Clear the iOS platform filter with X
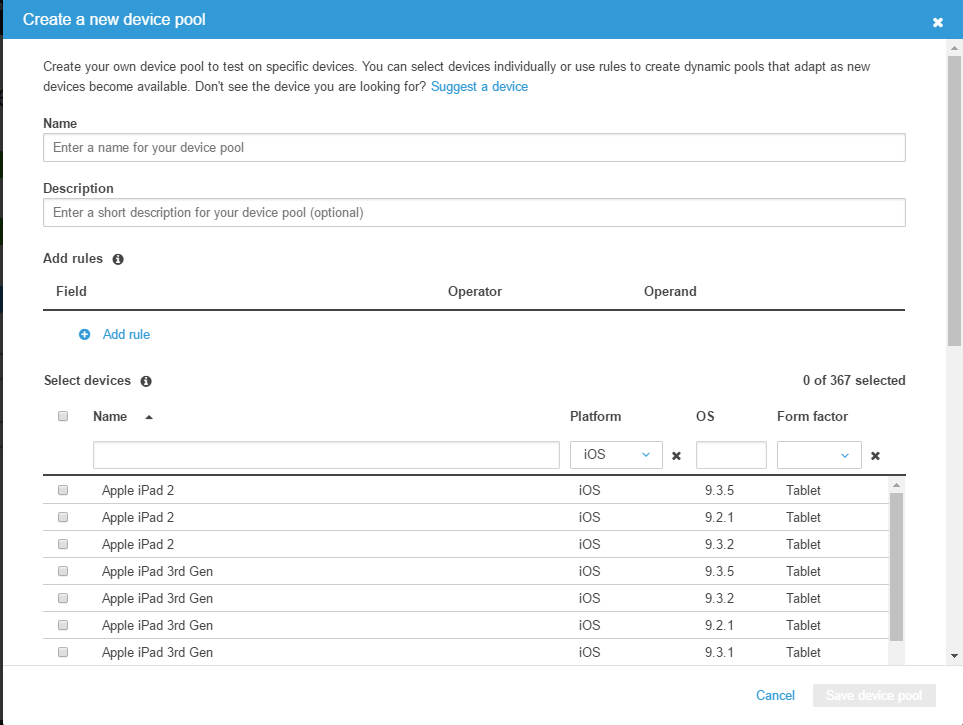Viewport: 963px width, 725px height. point(676,456)
